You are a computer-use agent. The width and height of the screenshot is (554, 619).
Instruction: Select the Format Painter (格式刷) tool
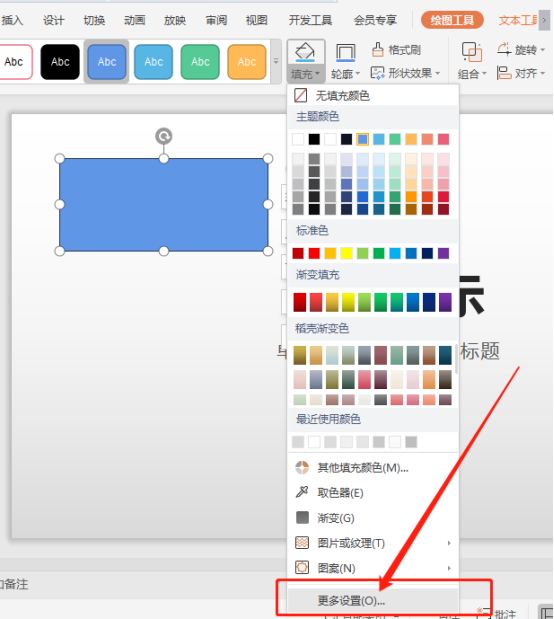396,50
